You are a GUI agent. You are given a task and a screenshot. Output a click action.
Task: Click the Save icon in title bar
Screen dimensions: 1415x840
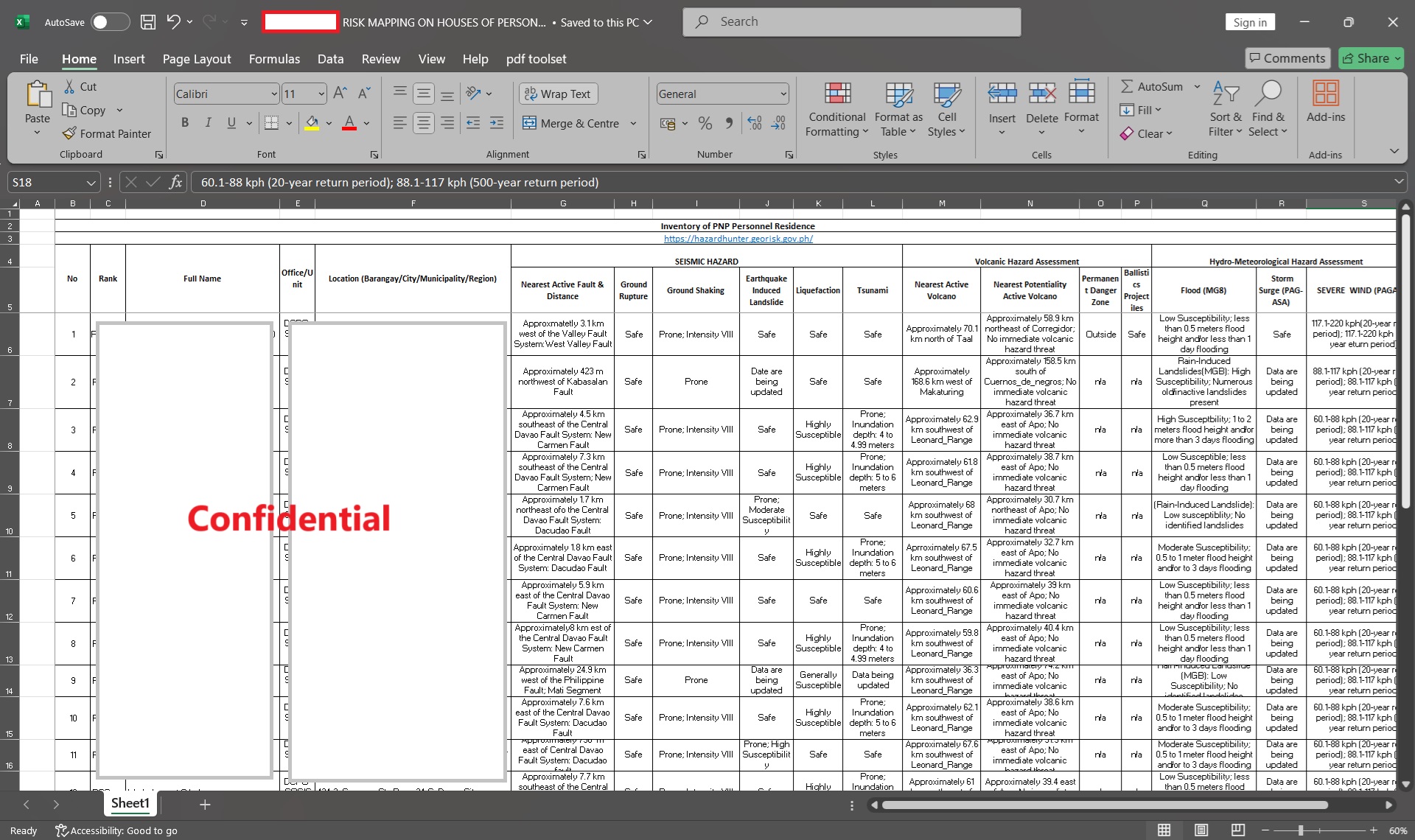click(x=148, y=22)
